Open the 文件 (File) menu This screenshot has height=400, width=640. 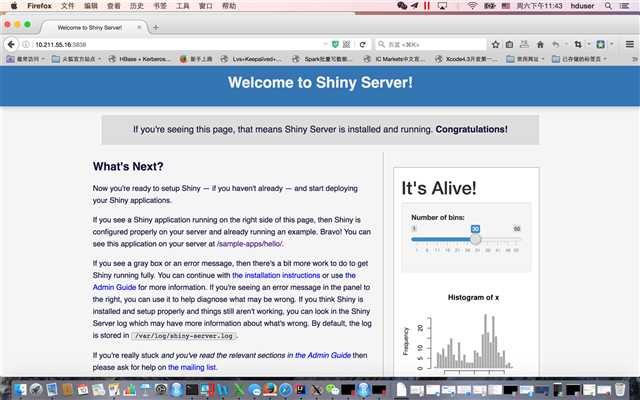(x=67, y=6)
